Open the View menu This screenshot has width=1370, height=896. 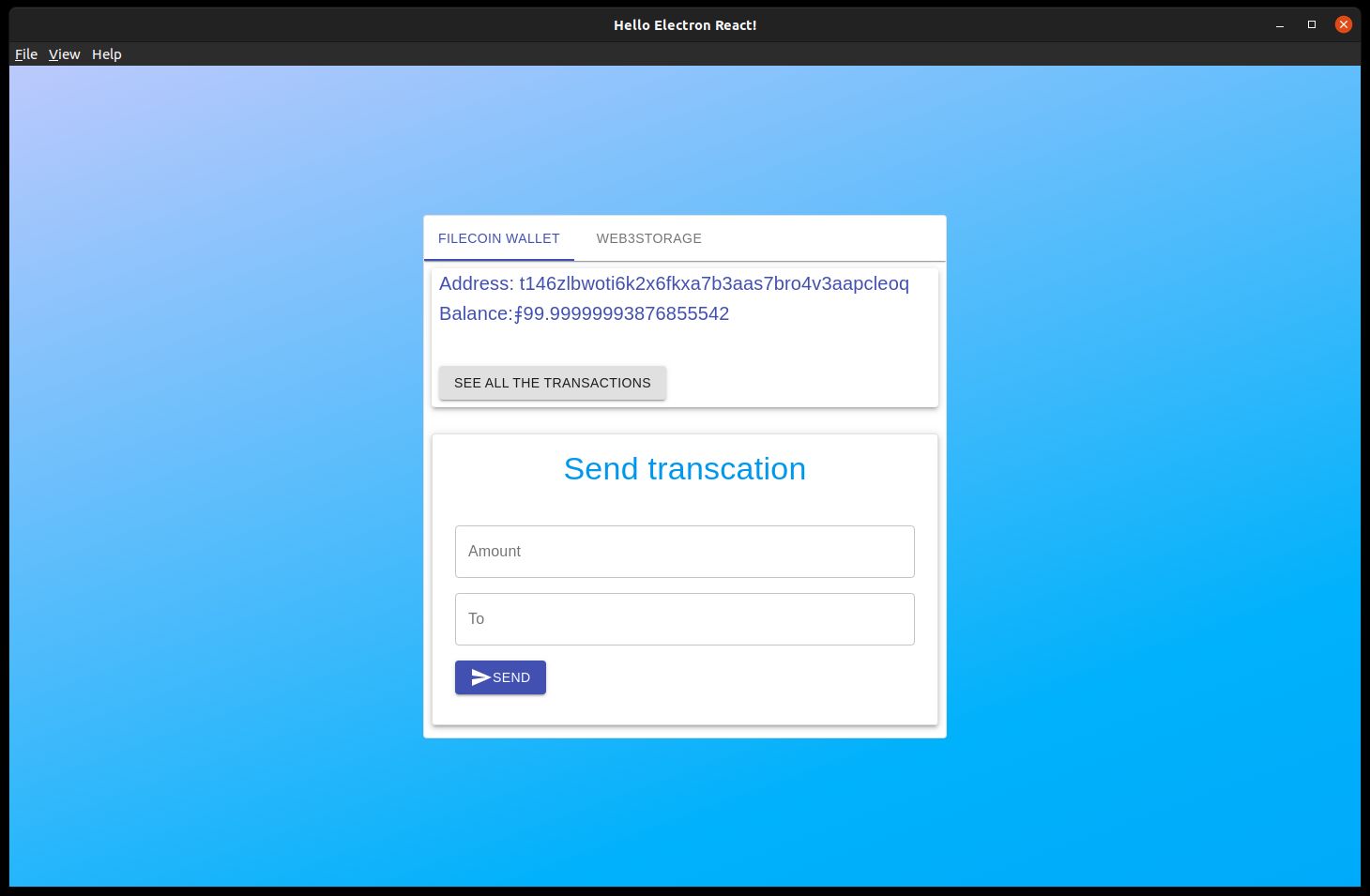[64, 54]
